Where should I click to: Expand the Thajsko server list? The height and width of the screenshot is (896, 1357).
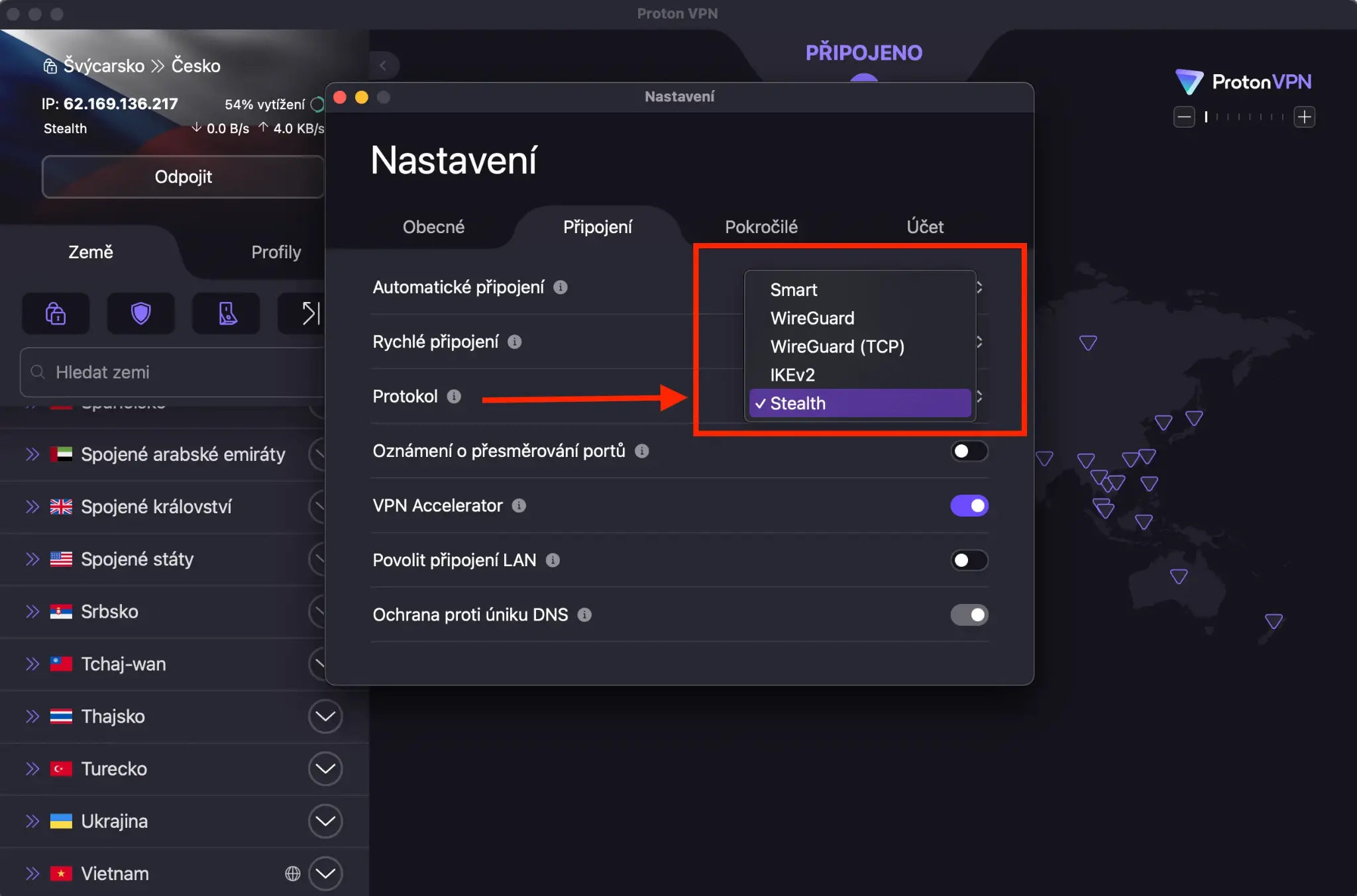coord(325,716)
